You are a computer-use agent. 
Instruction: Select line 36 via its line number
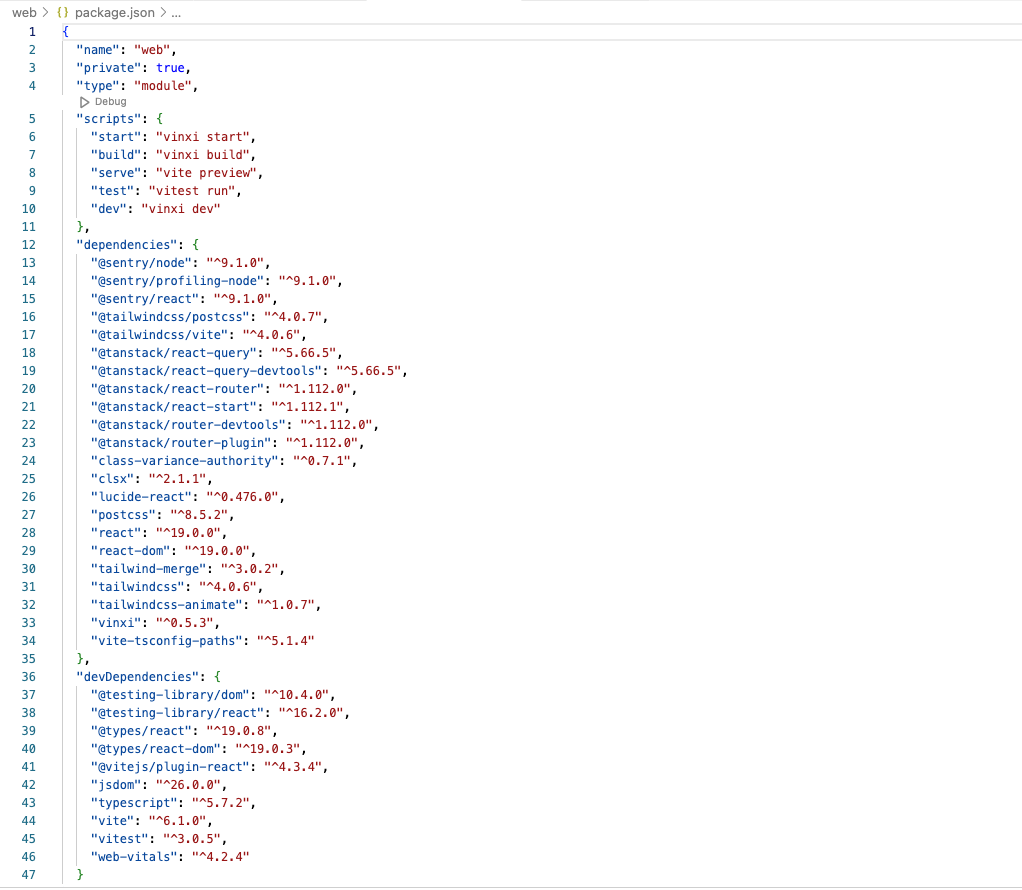coord(29,677)
